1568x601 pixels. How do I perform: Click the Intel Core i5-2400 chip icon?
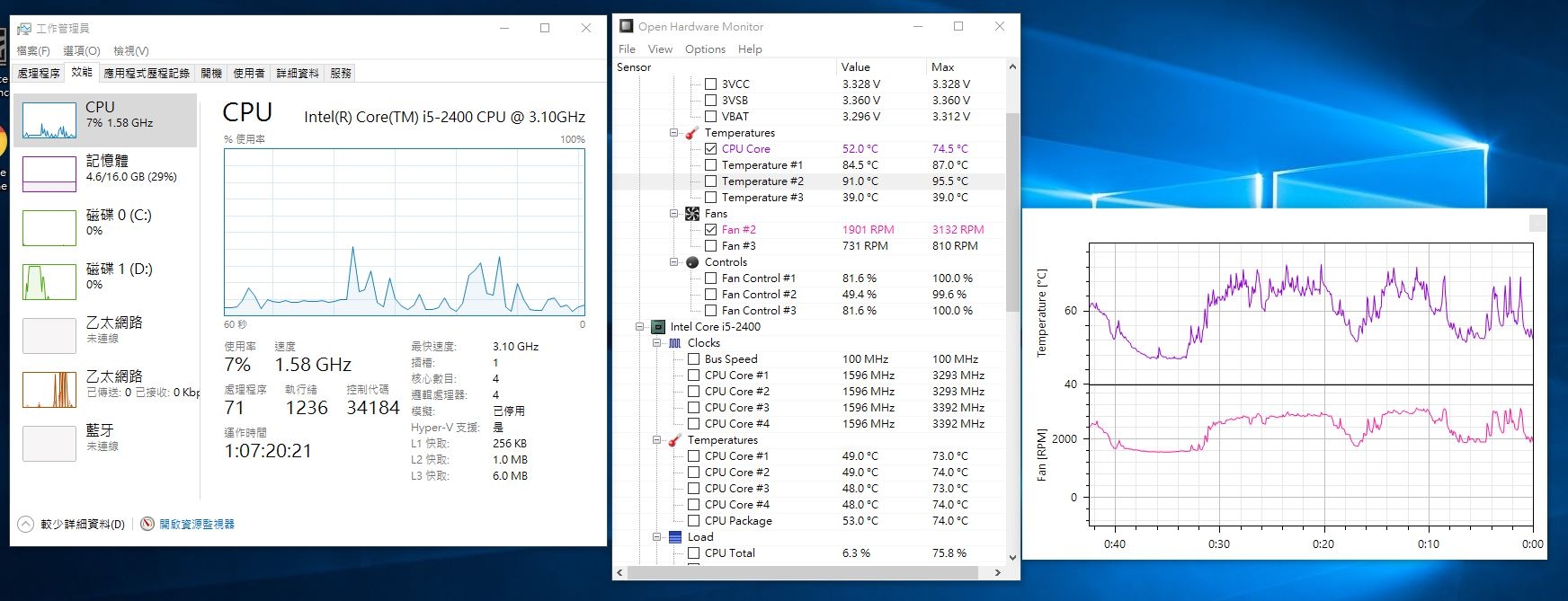658,327
